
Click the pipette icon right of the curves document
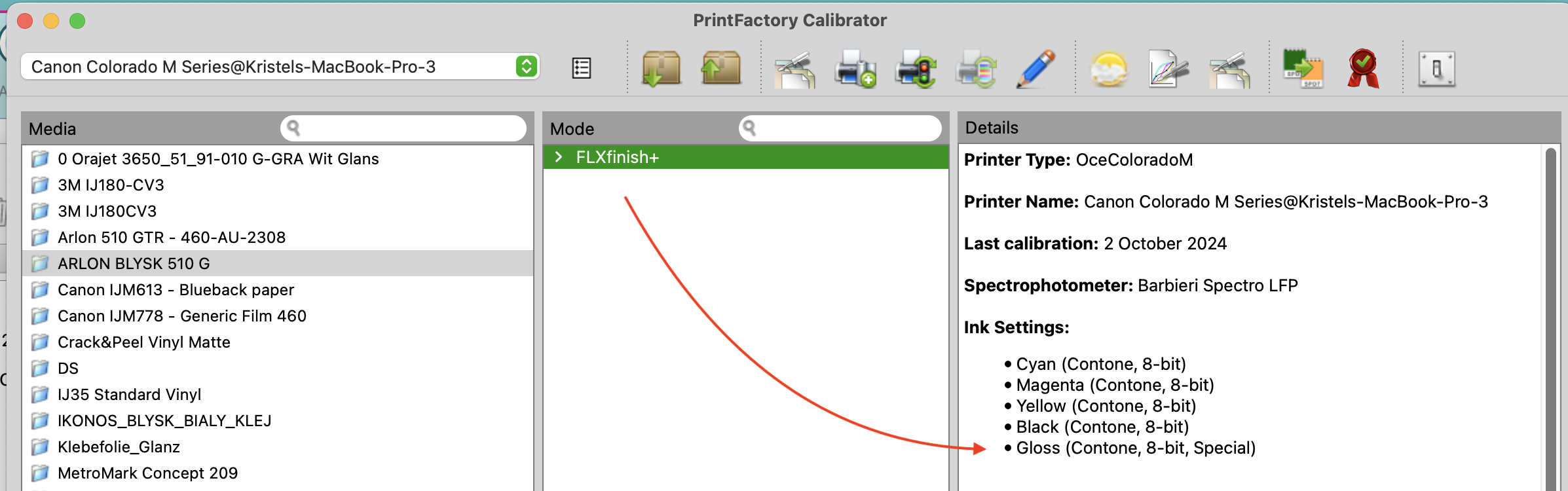click(1229, 69)
